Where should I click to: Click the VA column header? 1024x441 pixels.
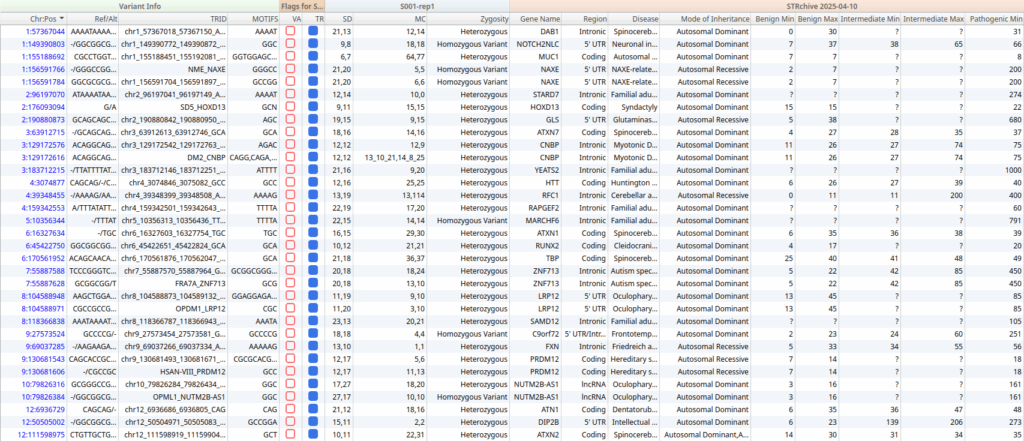point(291,19)
